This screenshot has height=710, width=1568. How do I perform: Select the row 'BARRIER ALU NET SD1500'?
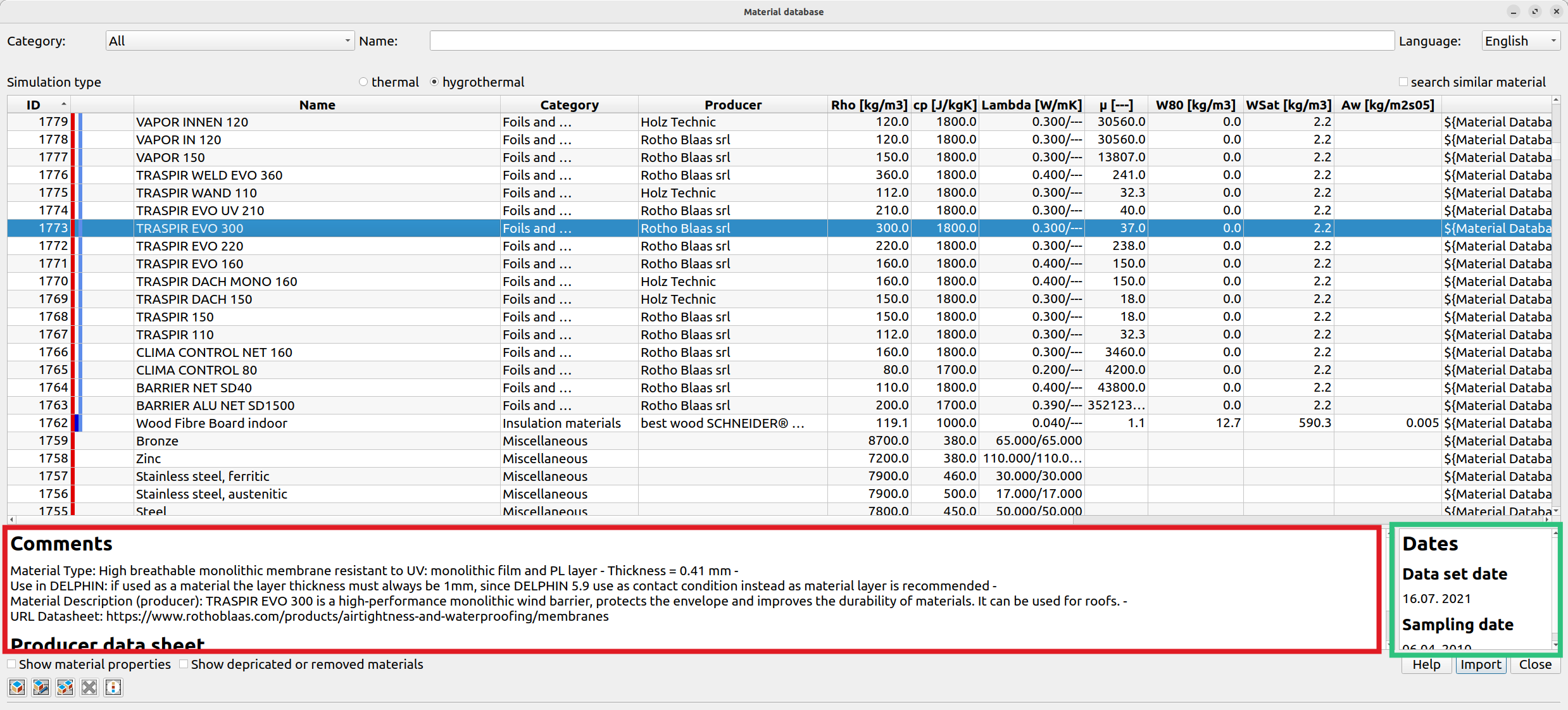pos(779,406)
